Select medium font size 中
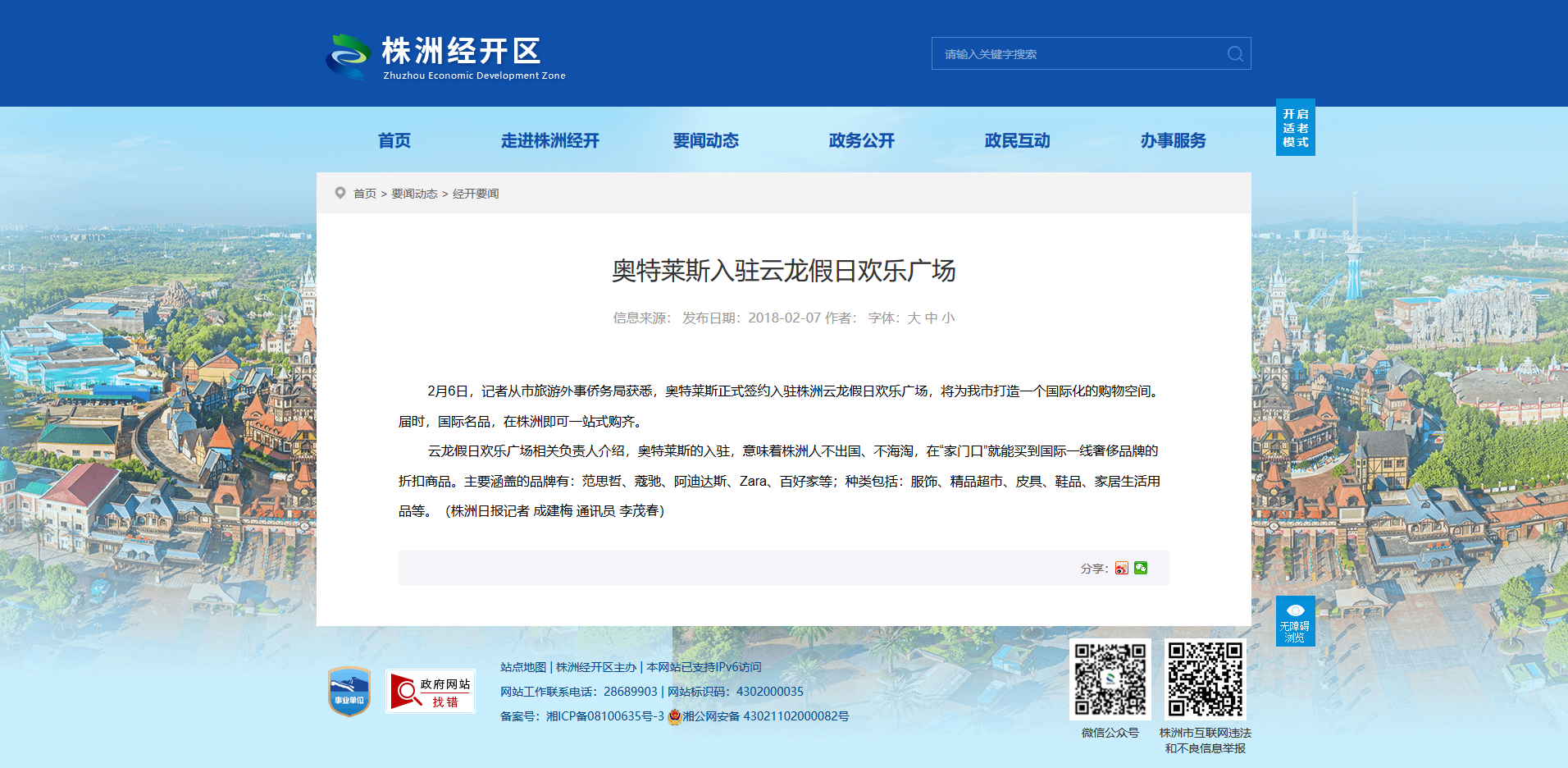This screenshot has width=1568, height=768. coord(931,318)
